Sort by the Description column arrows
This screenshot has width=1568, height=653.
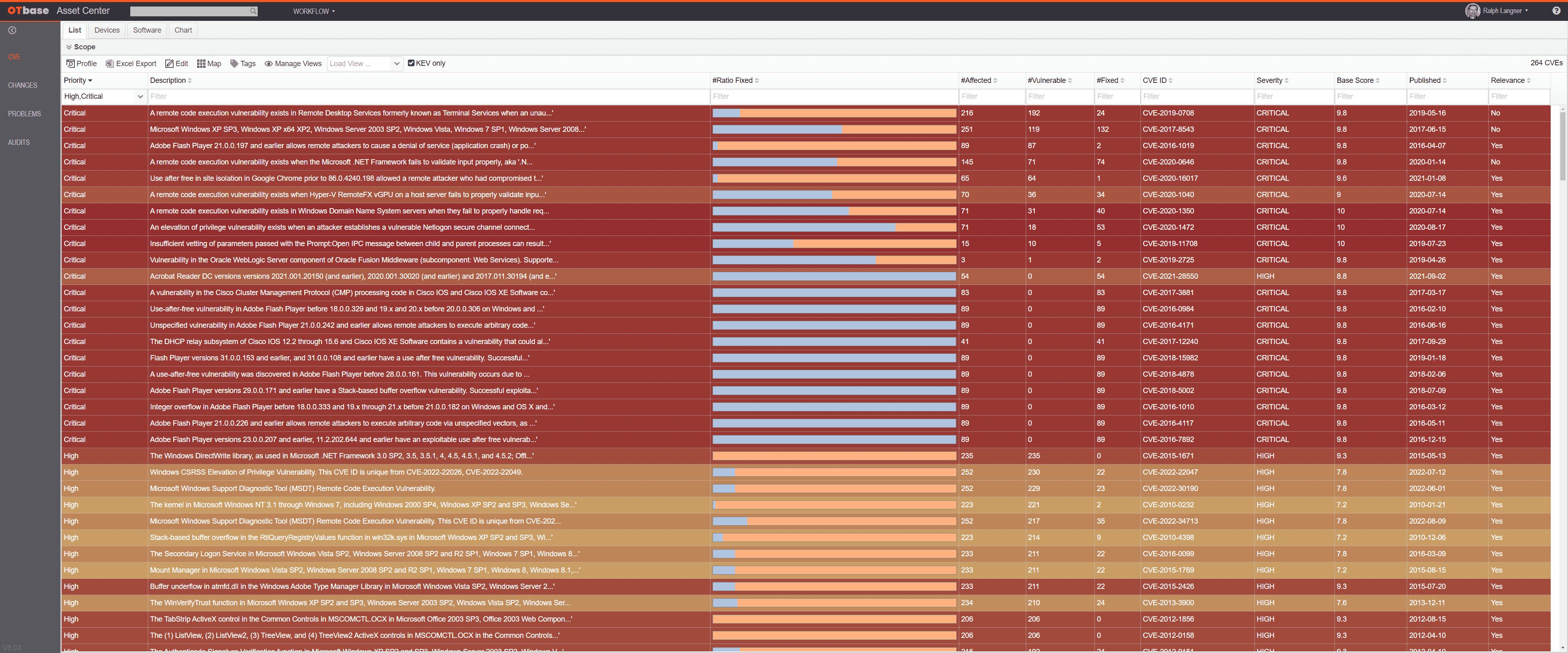click(190, 80)
